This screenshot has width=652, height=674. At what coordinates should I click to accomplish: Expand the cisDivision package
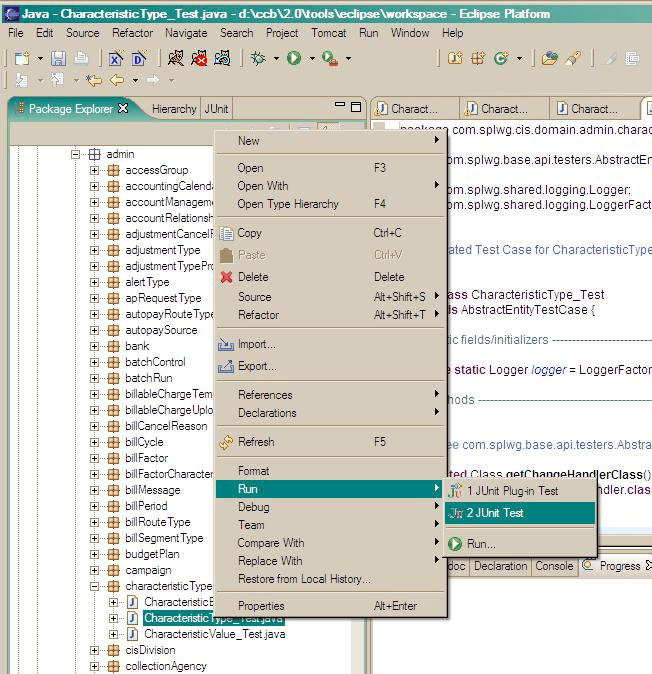pos(95,650)
